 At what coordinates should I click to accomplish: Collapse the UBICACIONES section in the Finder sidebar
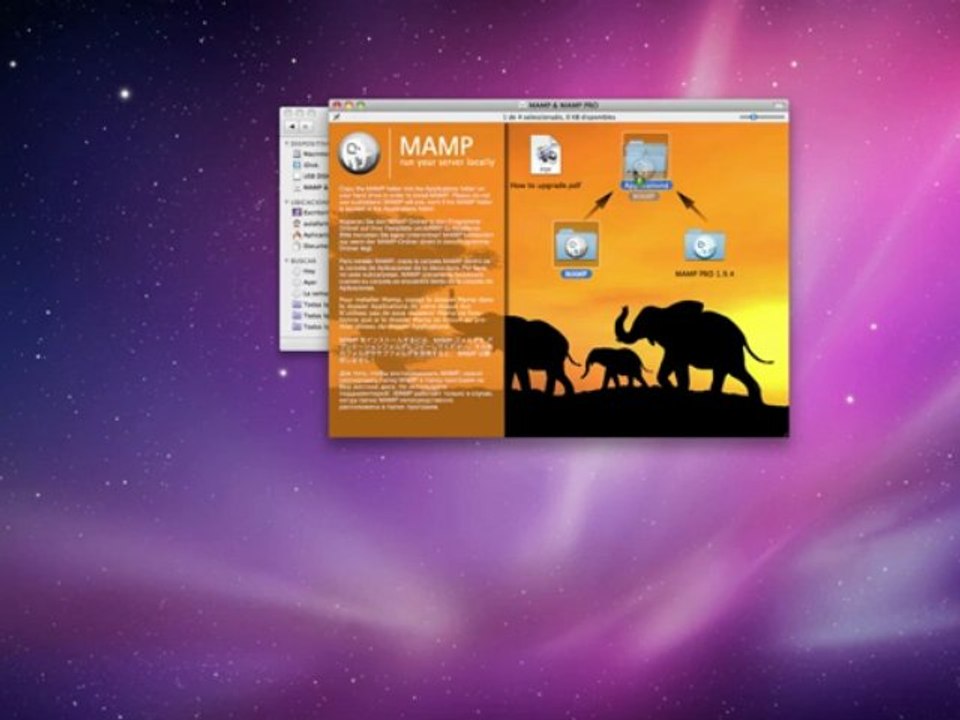287,201
